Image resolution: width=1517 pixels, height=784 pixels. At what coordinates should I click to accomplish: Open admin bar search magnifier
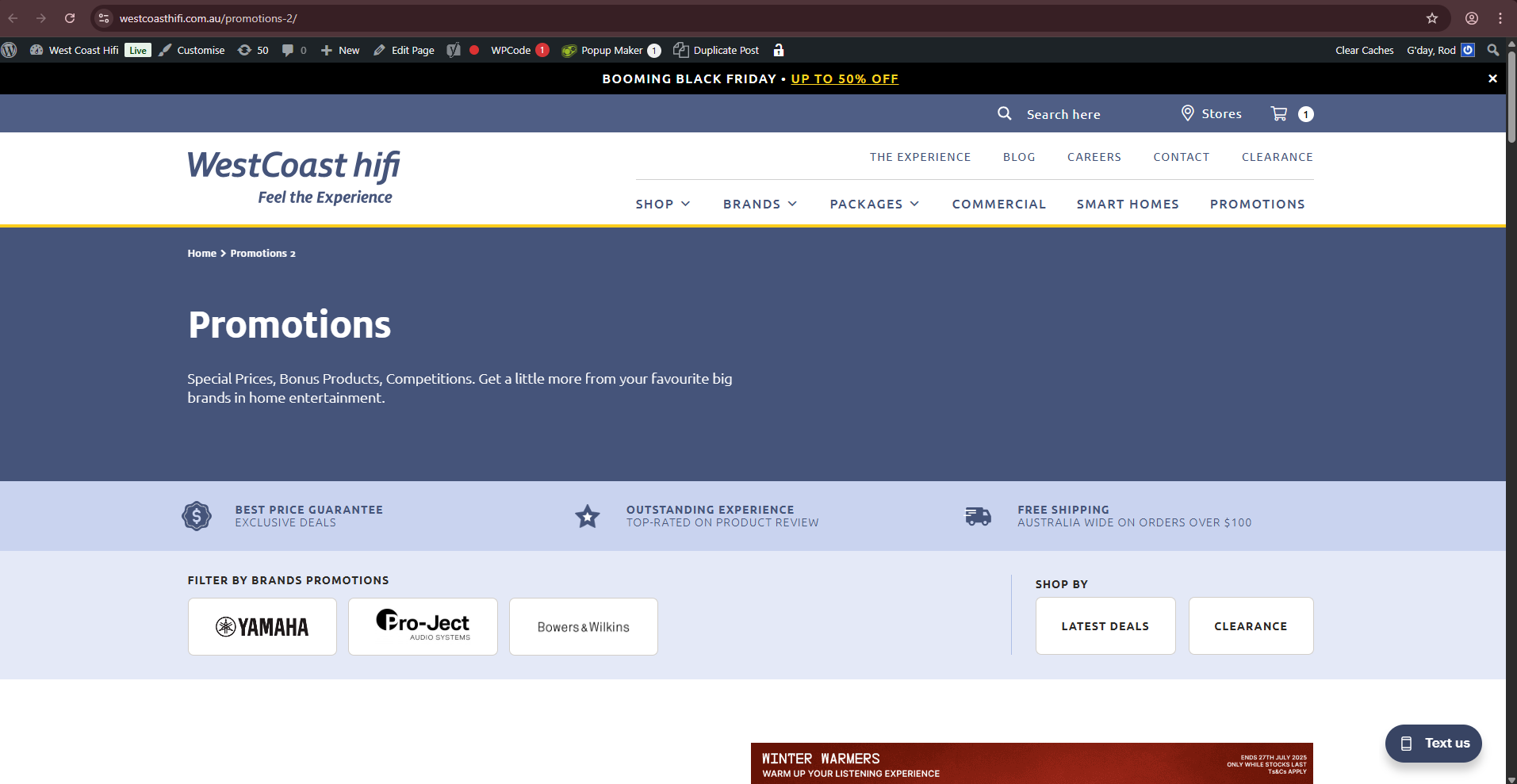[1492, 50]
